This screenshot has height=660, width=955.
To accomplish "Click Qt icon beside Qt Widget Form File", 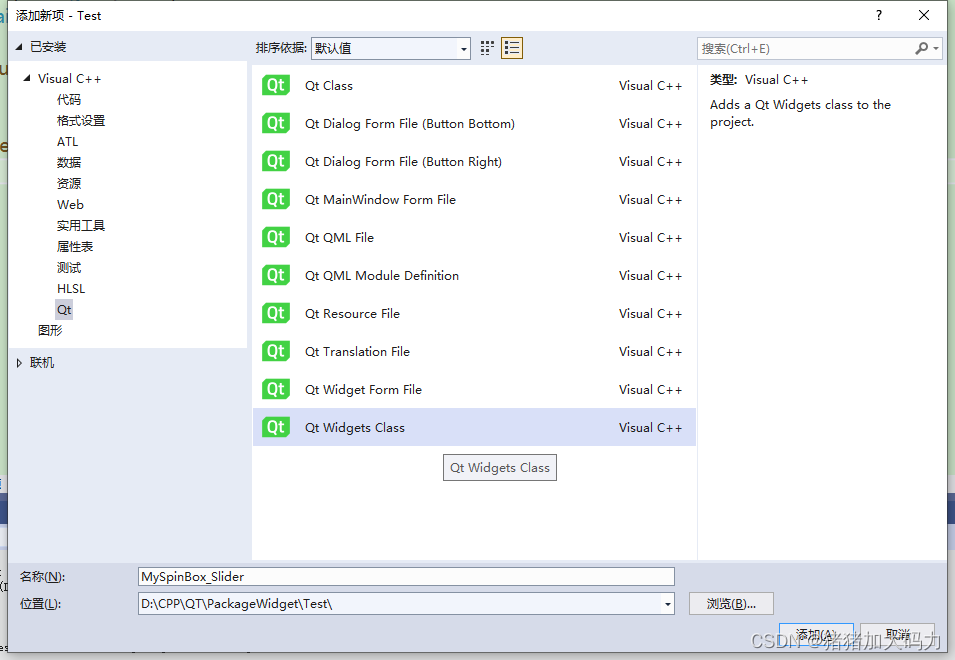I will 275,389.
